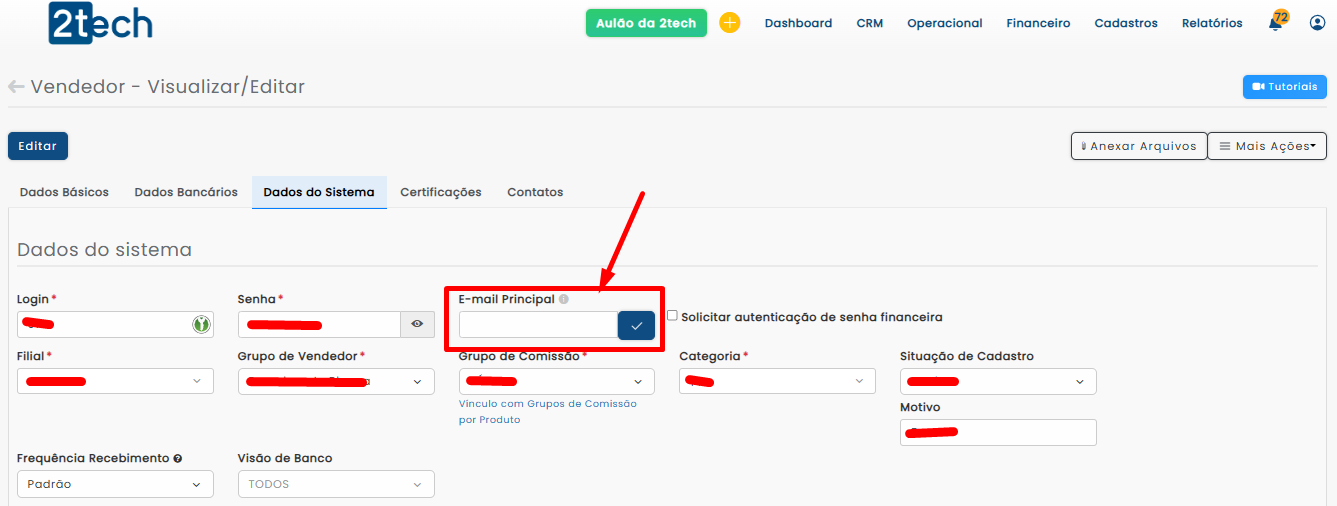Open the Mais Ações dropdown menu
This screenshot has width=1337, height=506.
coord(1267,146)
